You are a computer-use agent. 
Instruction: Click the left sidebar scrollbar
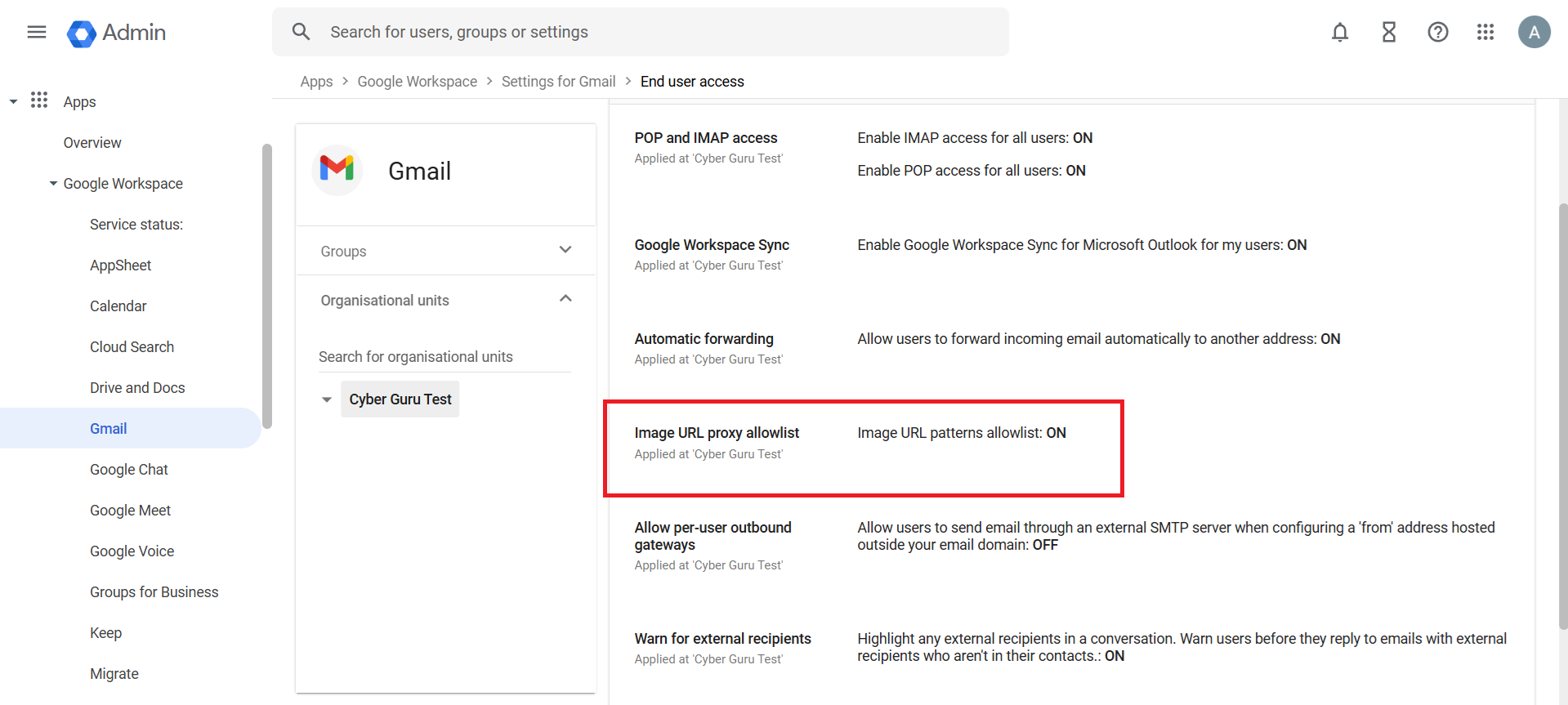tap(267, 286)
